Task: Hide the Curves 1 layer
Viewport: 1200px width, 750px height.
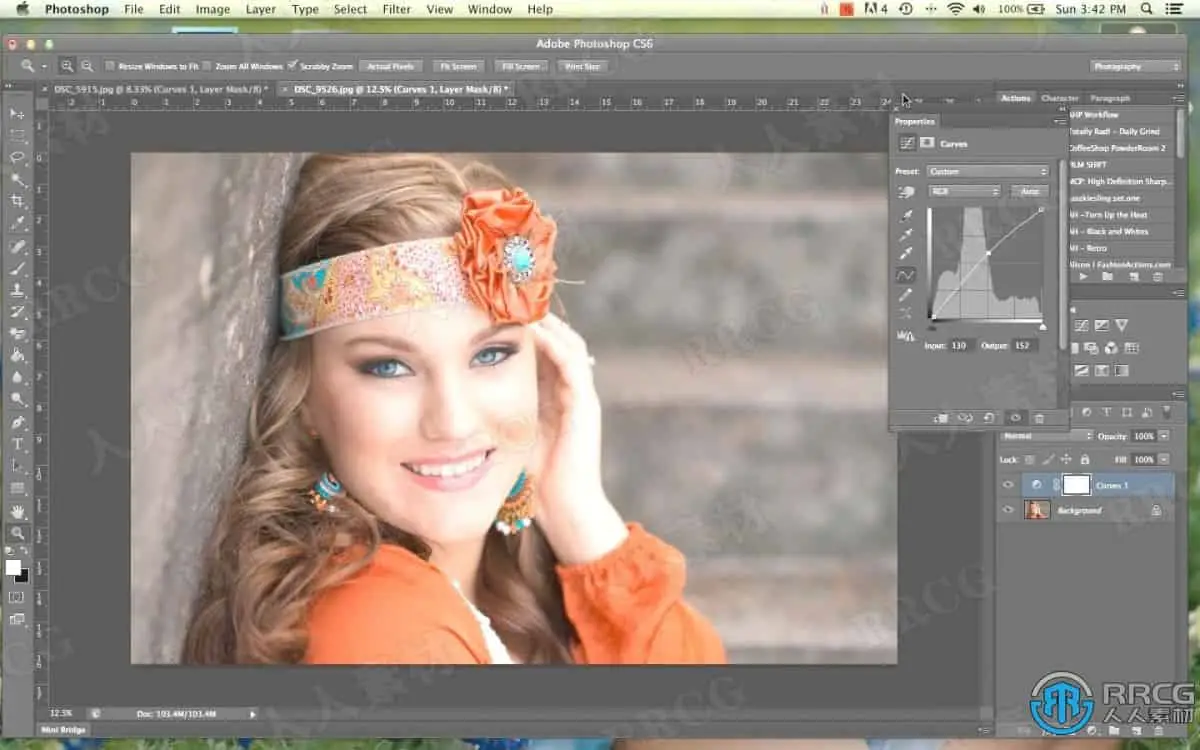Action: (x=1008, y=485)
